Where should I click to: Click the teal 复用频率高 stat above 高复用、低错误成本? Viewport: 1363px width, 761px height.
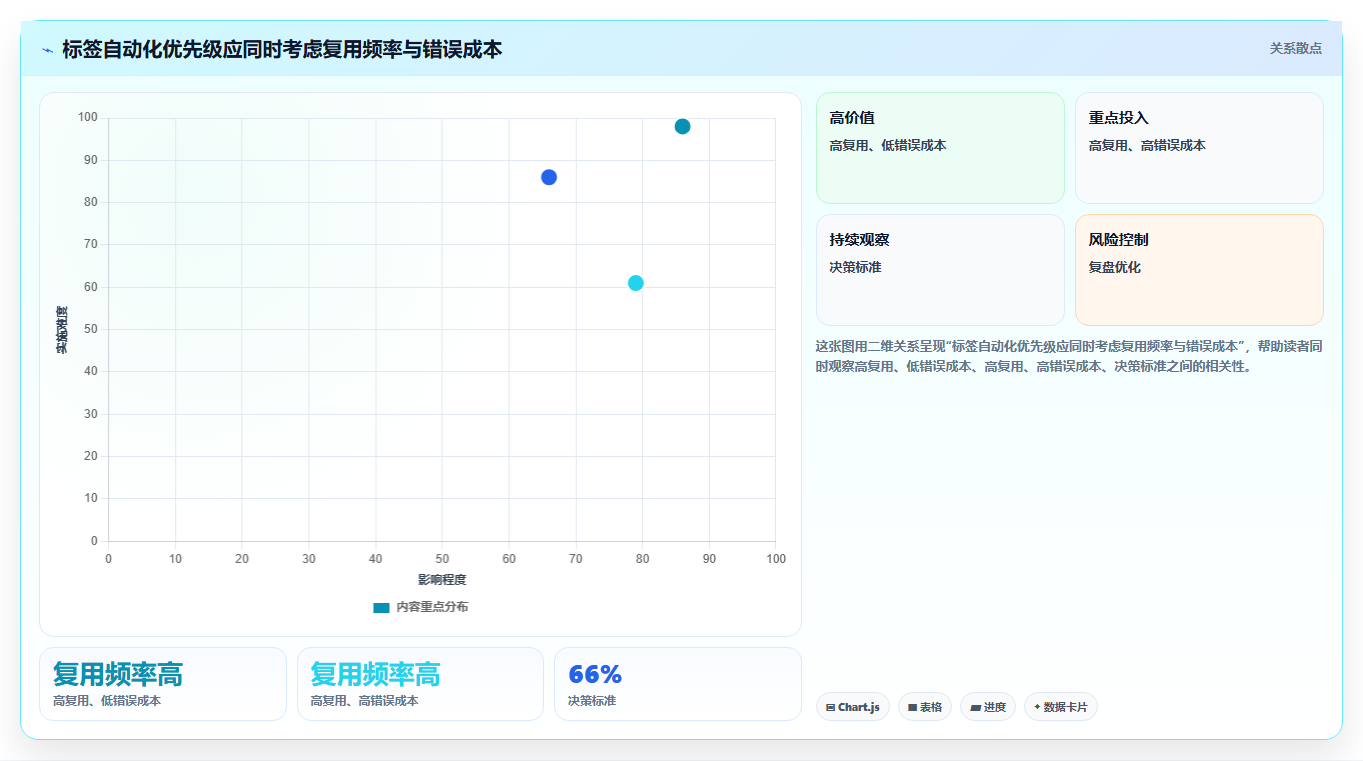[x=118, y=674]
